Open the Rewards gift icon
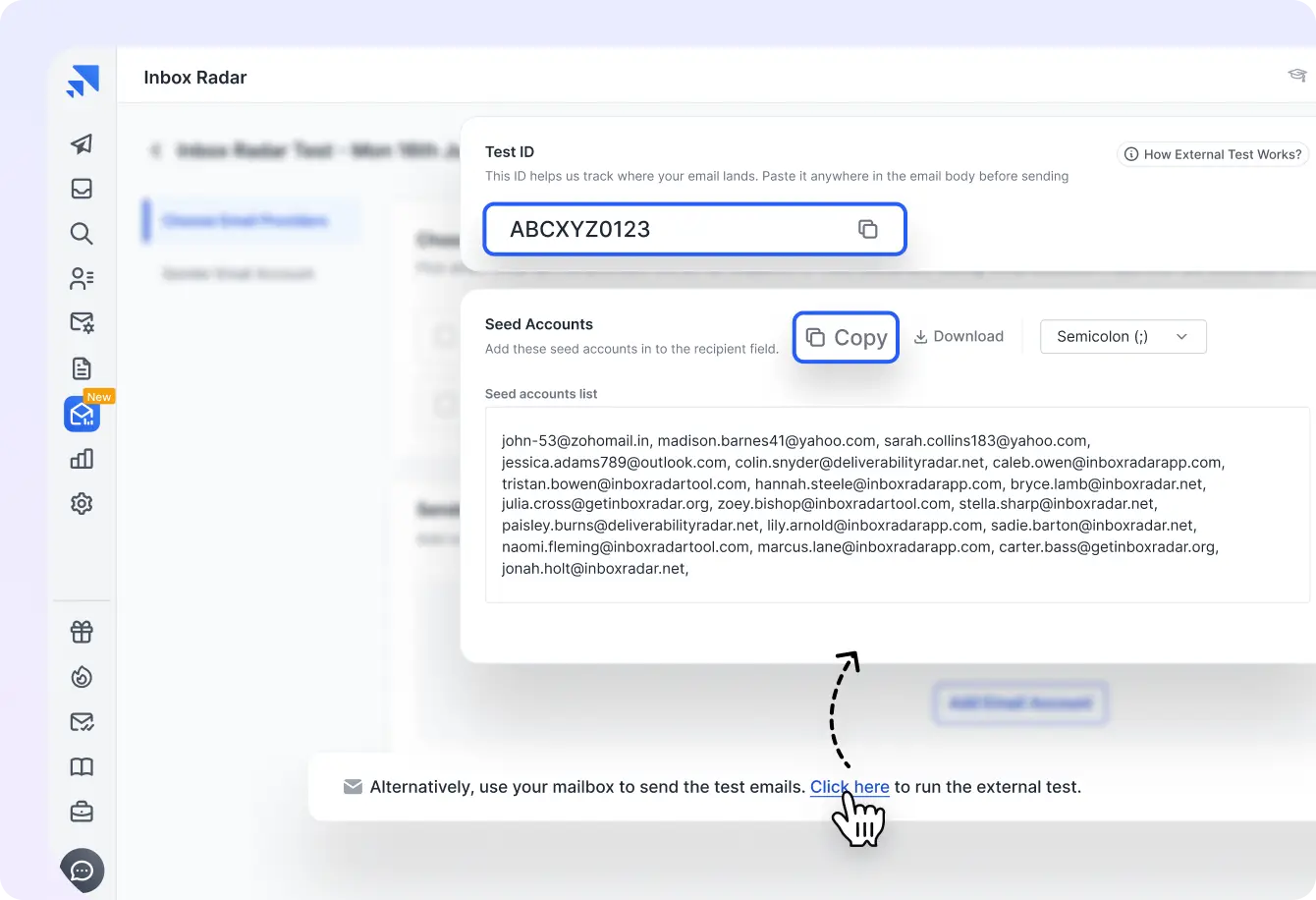 82,632
